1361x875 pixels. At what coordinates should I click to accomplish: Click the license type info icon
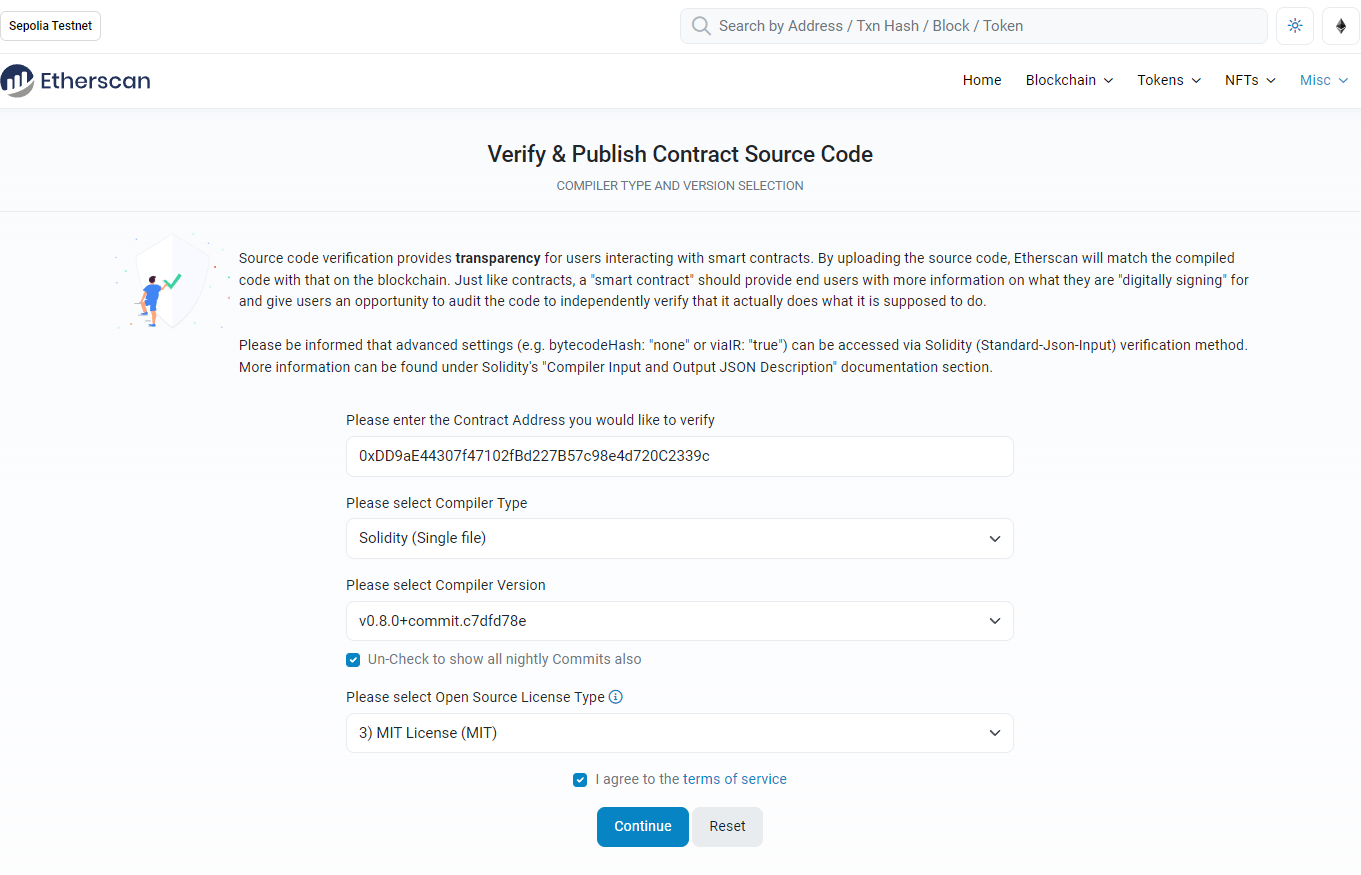click(x=616, y=697)
